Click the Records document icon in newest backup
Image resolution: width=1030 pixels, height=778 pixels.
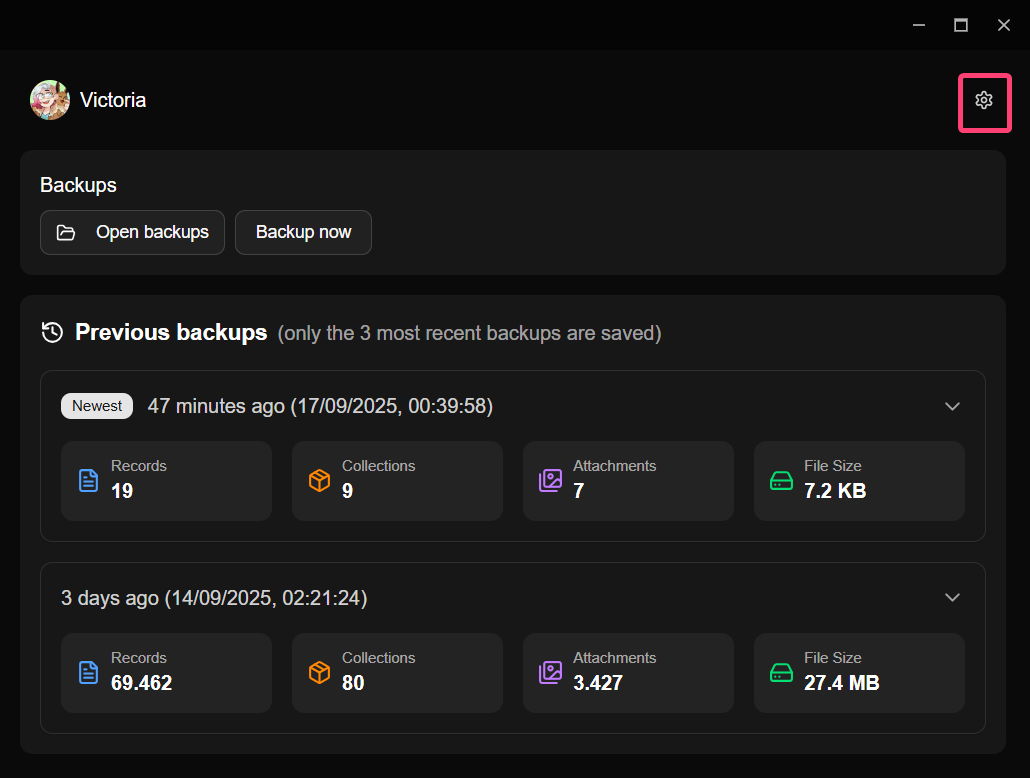(89, 481)
